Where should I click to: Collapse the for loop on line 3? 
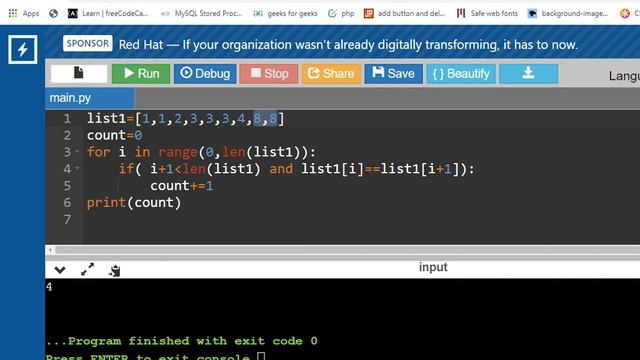(x=77, y=151)
